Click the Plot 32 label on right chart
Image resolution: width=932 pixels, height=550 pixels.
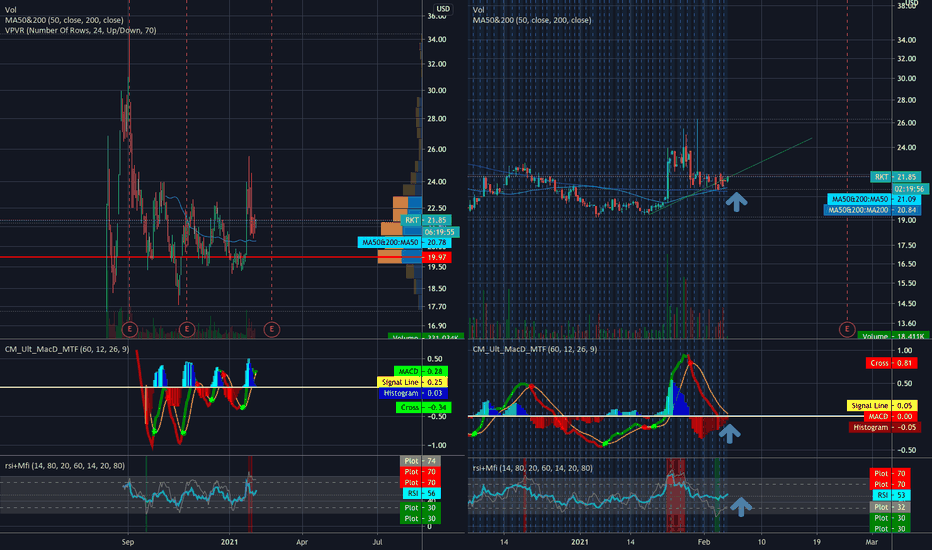click(890, 507)
